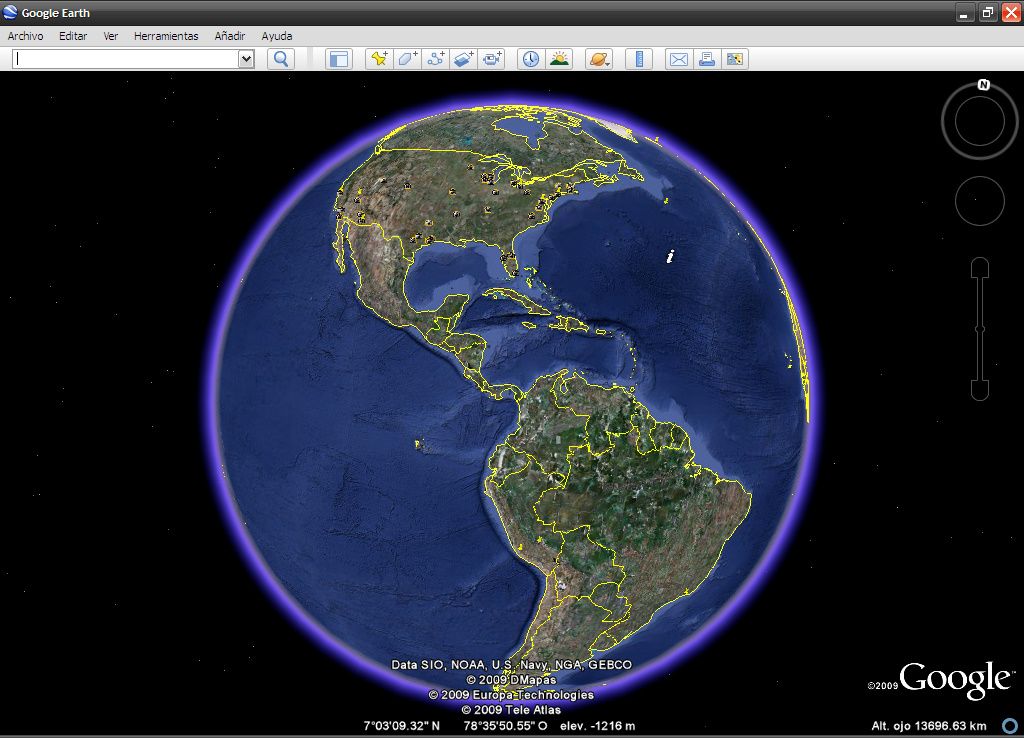
Task: Open the Ayuda menu
Action: 277,37
